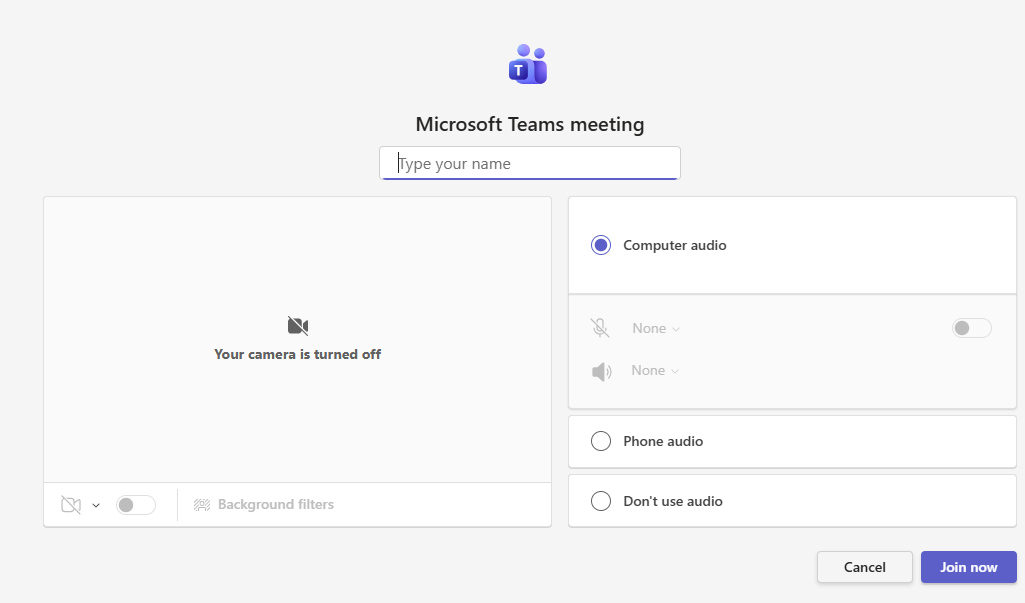1025x603 pixels.
Task: Open the speaker None dropdown
Action: pos(655,371)
